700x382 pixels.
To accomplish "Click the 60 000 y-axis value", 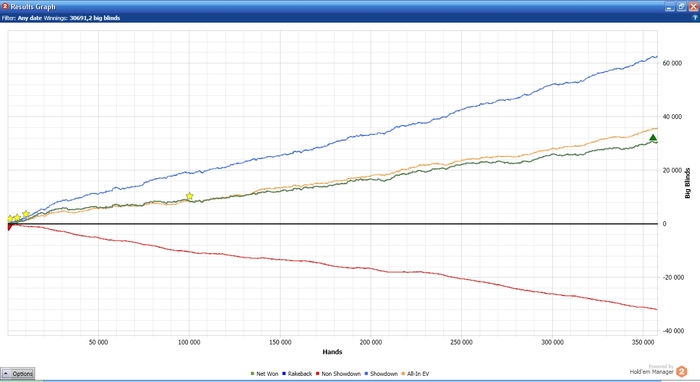I will 672,63.
